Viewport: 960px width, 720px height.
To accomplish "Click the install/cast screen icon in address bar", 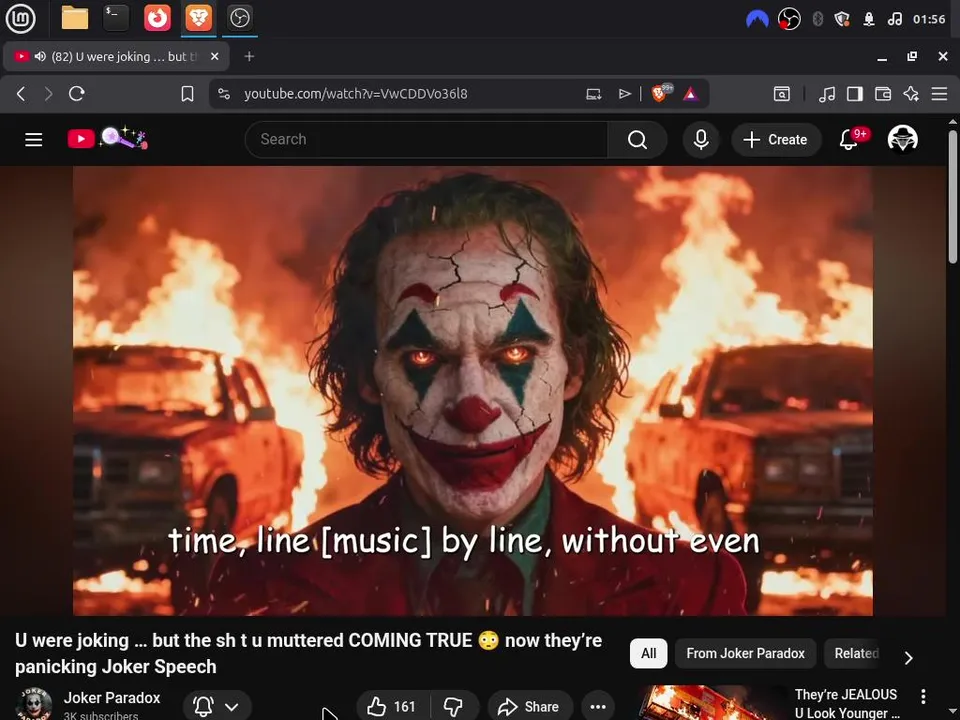I will pos(593,94).
